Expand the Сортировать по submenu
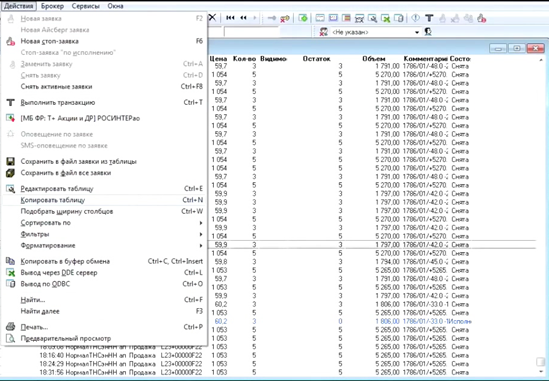The image size is (549, 381). coord(104,223)
